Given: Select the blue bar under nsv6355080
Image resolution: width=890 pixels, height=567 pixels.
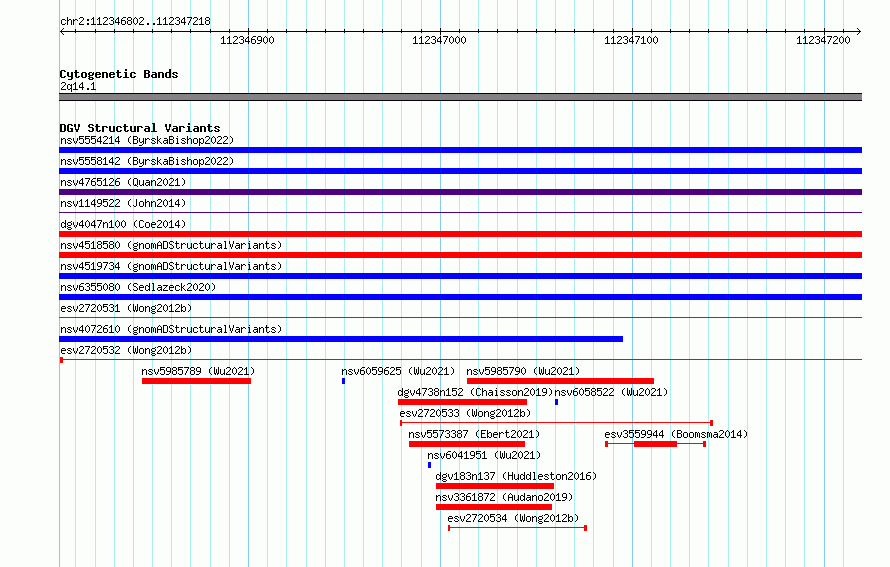Looking at the screenshot, I should (460, 297).
